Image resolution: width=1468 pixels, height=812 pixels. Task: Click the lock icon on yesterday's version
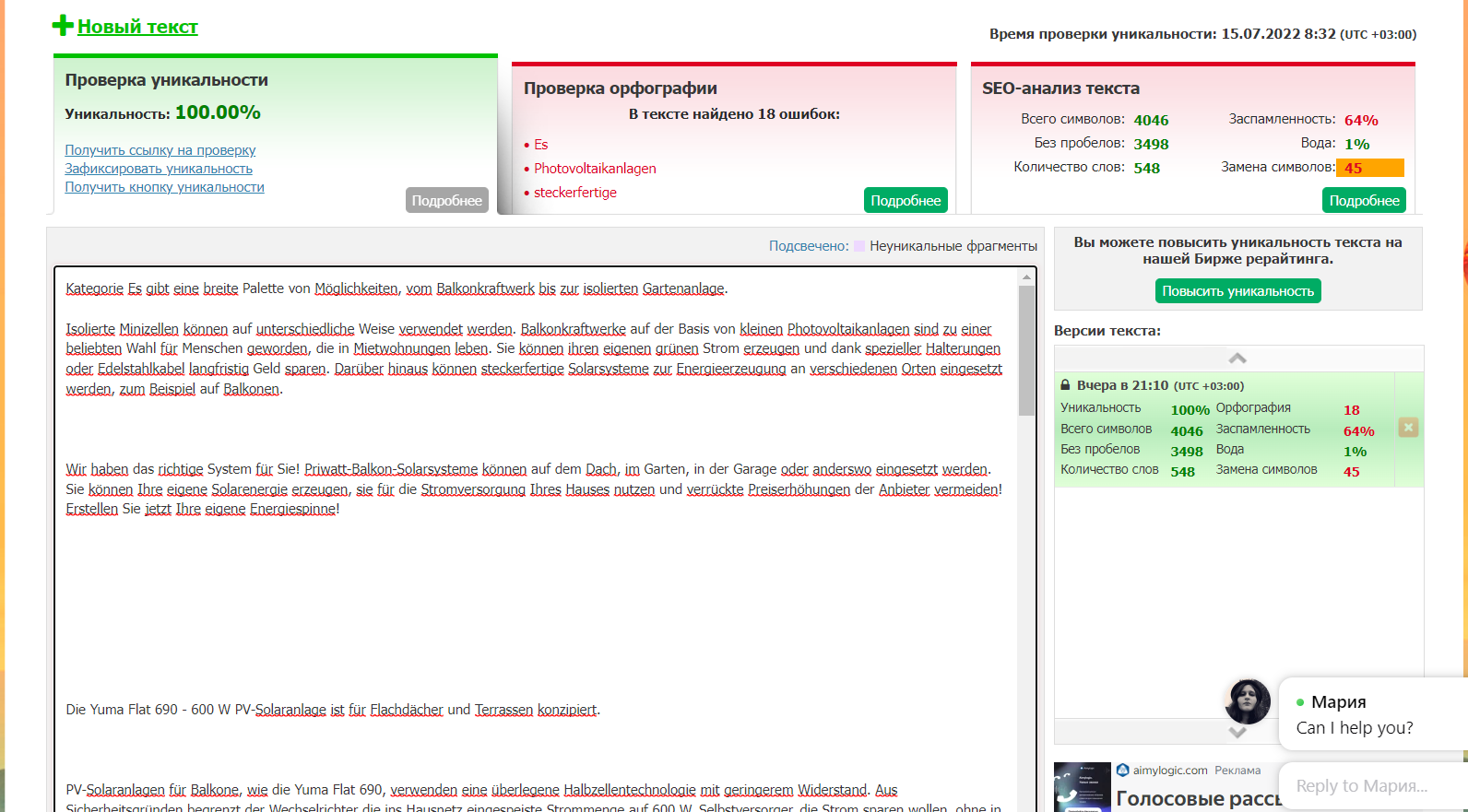[1065, 385]
